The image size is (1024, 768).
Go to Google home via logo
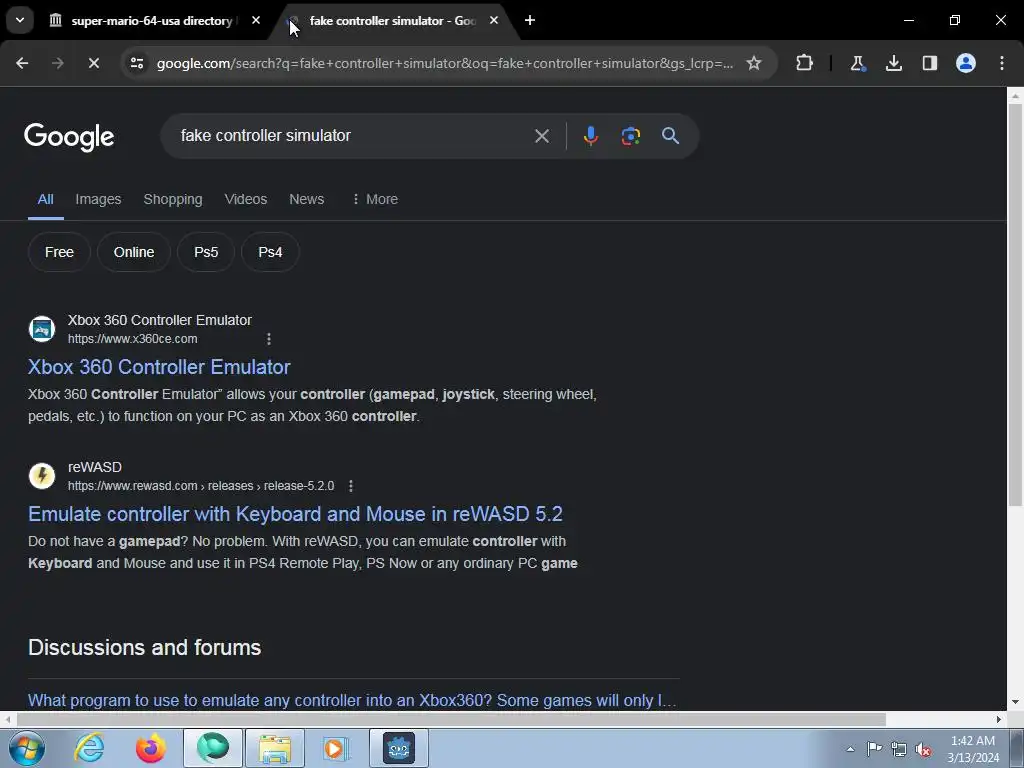coord(69,136)
